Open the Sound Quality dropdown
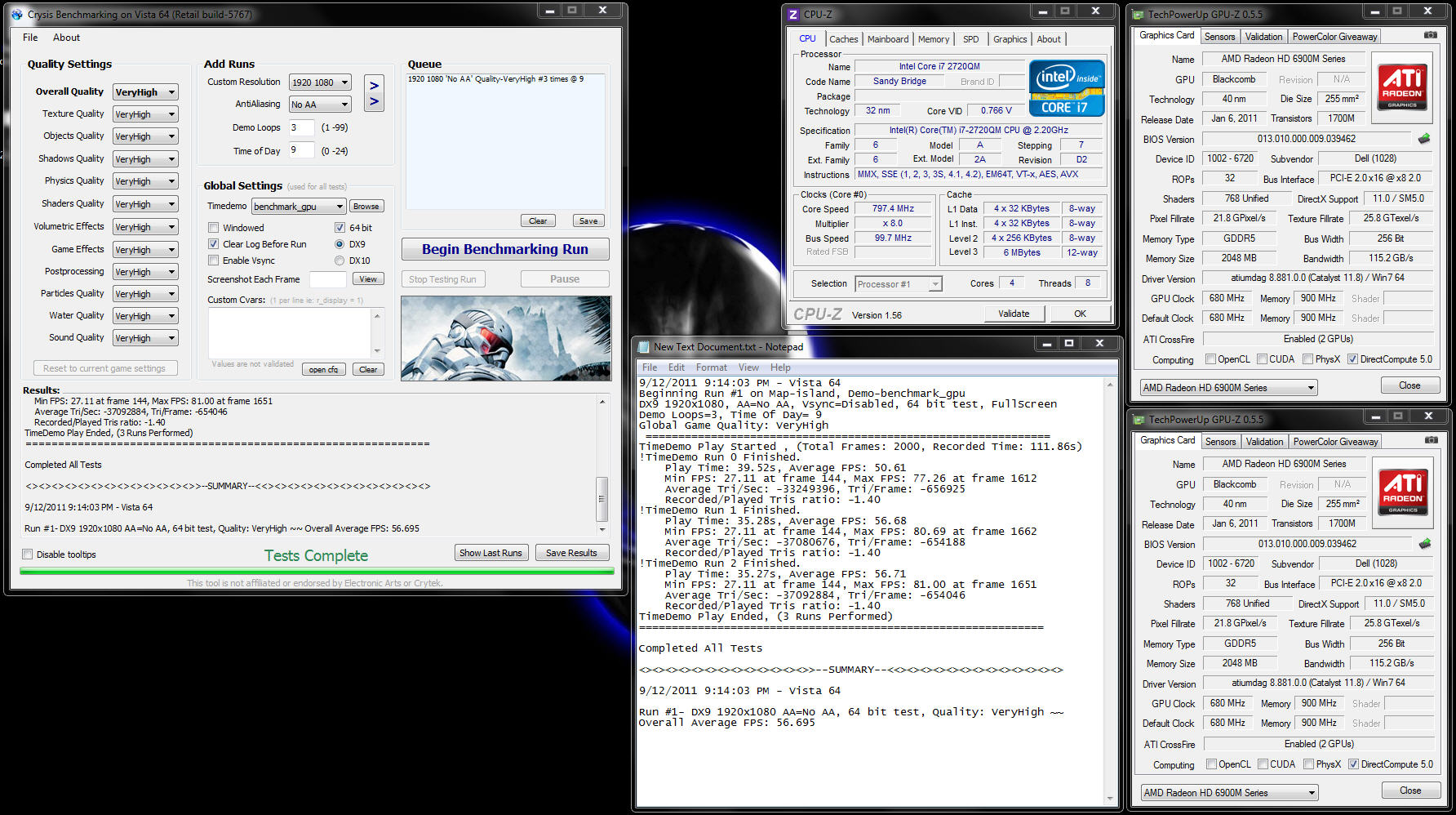Viewport: 1456px width, 815px height. pos(145,338)
